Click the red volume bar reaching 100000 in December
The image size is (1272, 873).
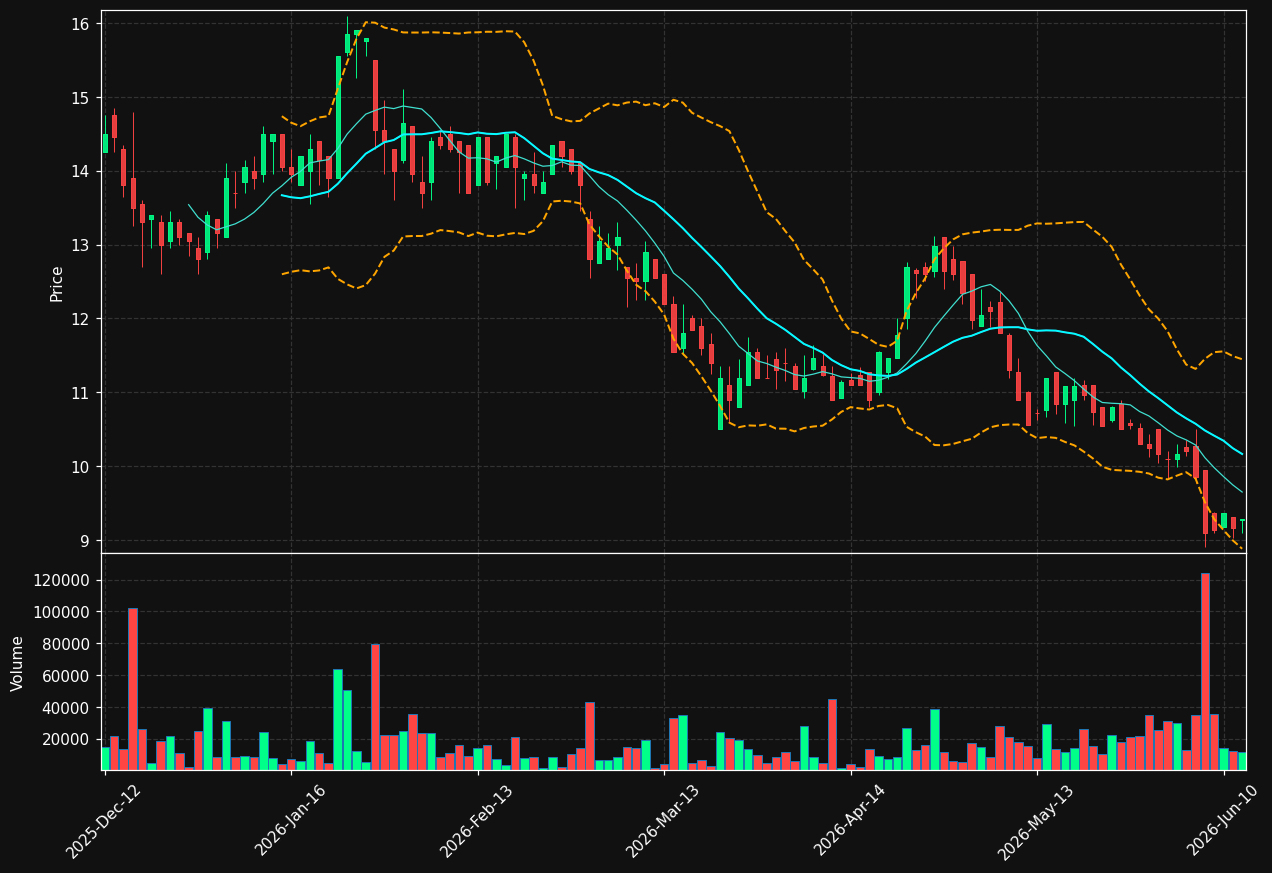click(133, 689)
